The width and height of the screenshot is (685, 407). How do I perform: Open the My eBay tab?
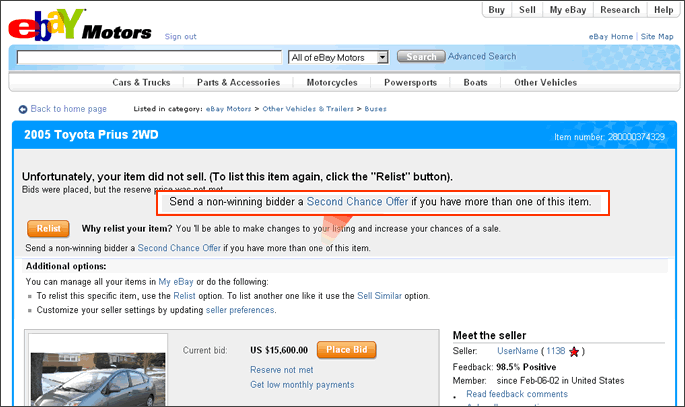click(568, 10)
